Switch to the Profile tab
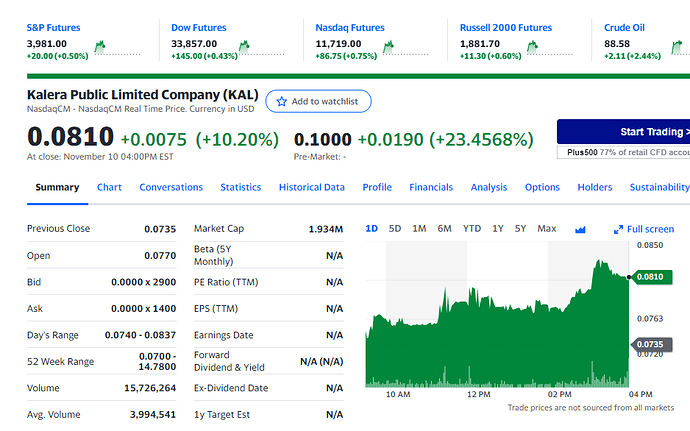690x431 pixels. coord(377,188)
